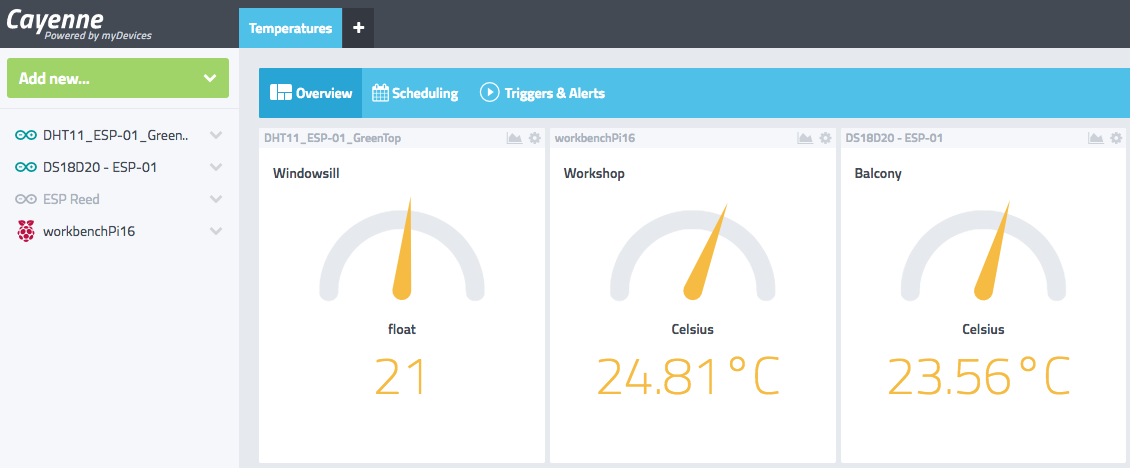This screenshot has width=1130, height=468.
Task: Expand the DHT11_ESP-01_Green device chevron
Action: pyautogui.click(x=215, y=135)
